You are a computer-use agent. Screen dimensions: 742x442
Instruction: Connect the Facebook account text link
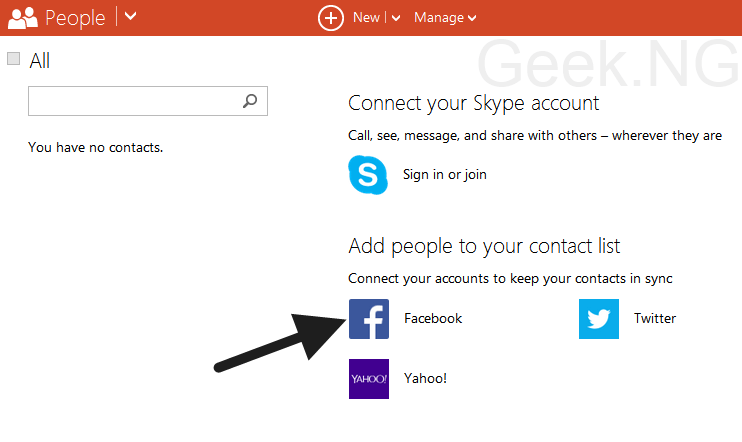pos(433,318)
